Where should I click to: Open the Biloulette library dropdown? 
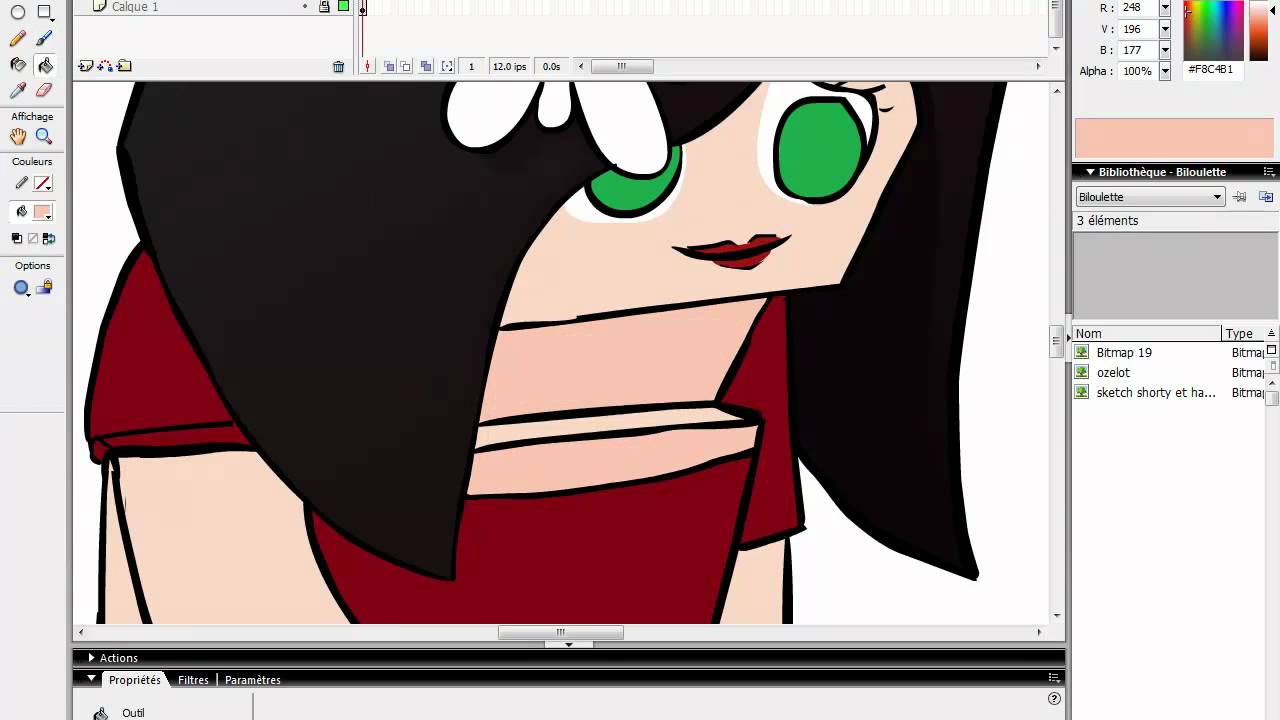pyautogui.click(x=1150, y=197)
